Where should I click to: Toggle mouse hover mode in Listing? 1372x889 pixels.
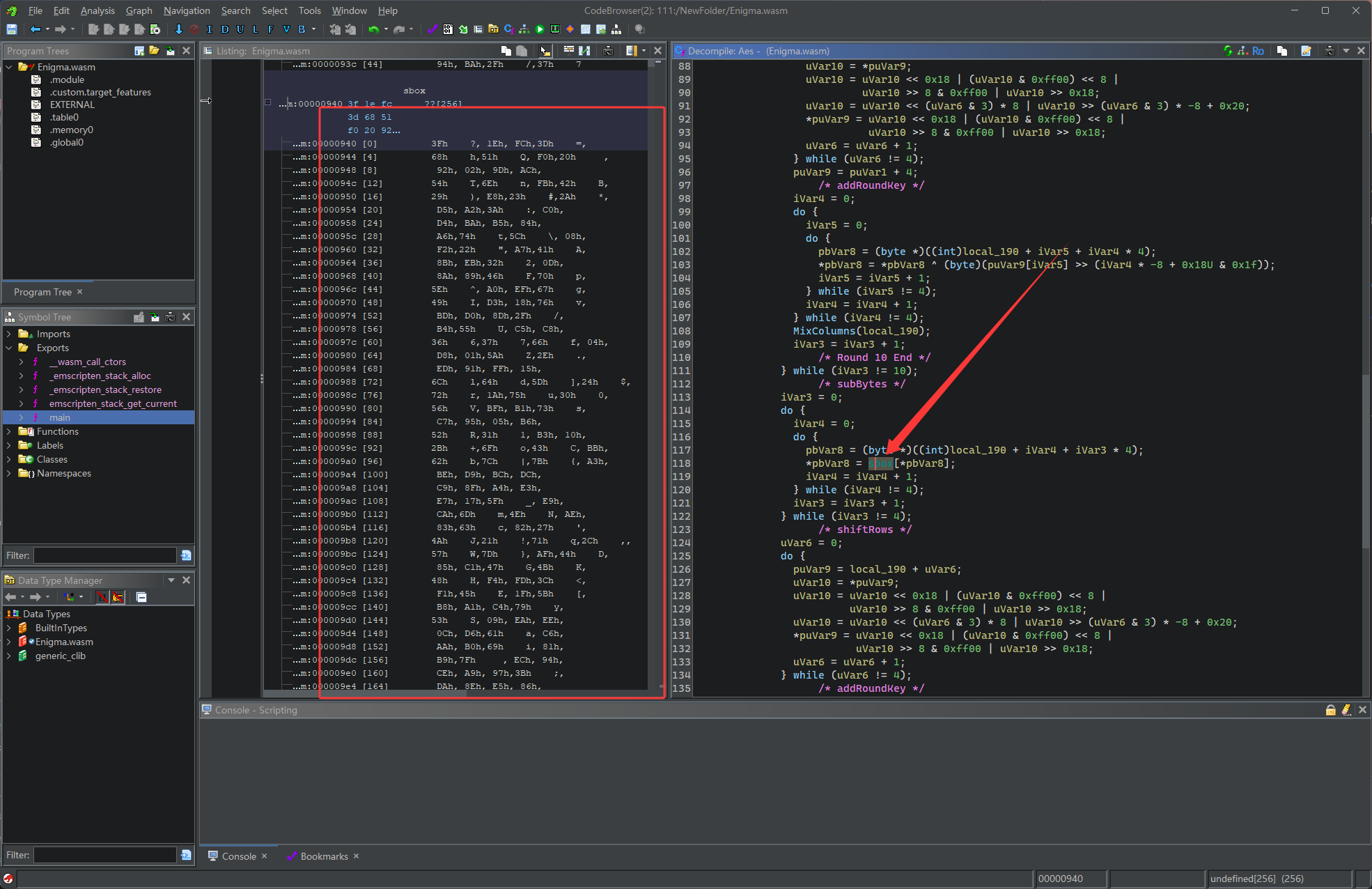pos(545,51)
